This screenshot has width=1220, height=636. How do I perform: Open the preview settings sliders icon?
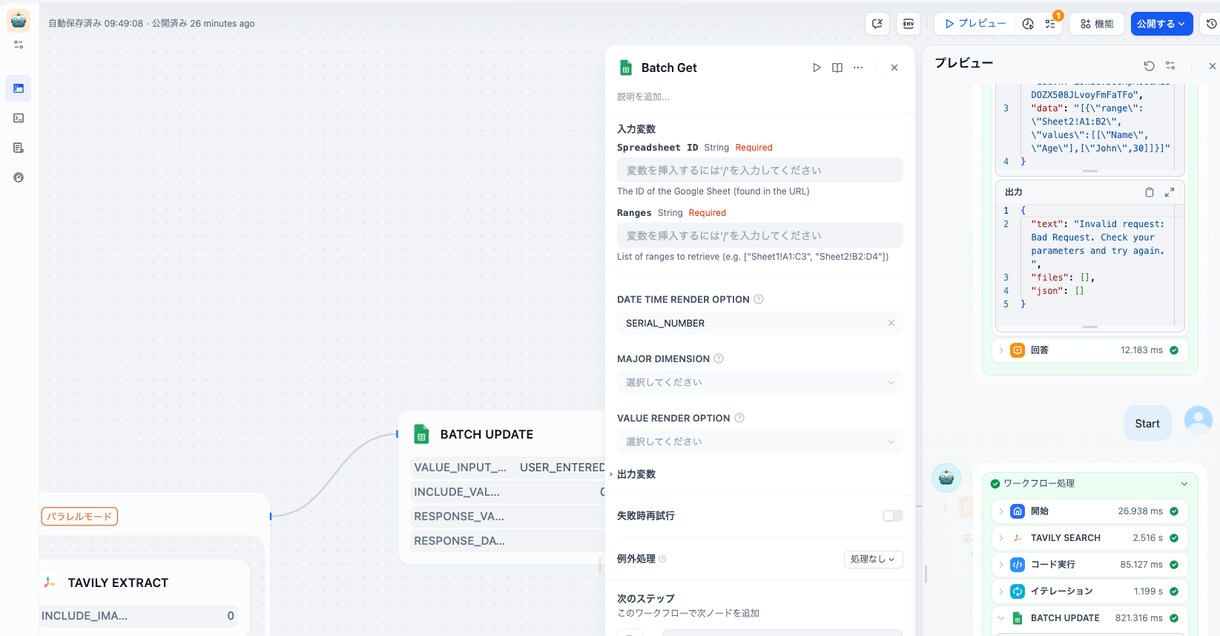pyautogui.click(x=1170, y=66)
